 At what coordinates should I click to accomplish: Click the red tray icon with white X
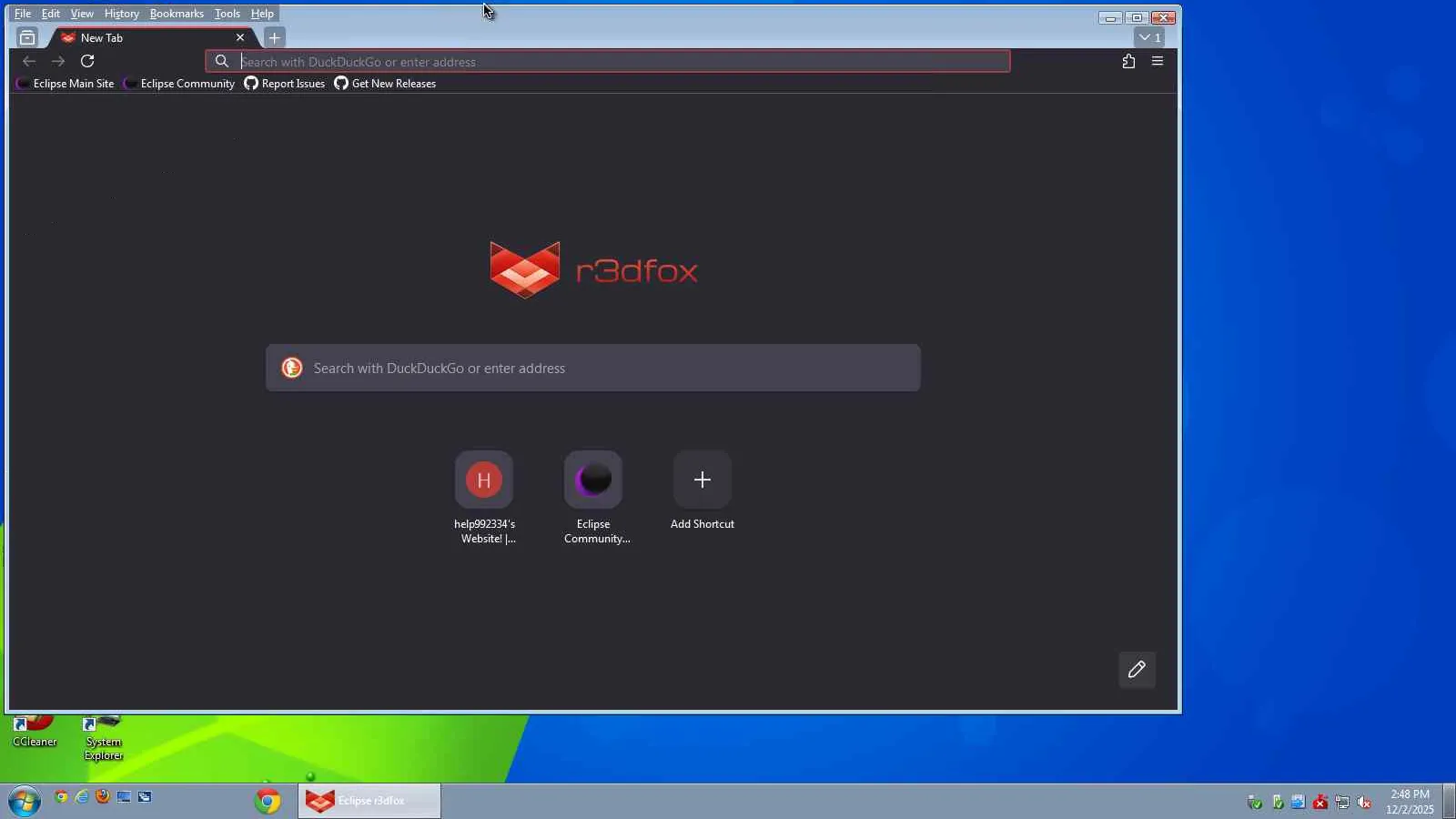pyautogui.click(x=1320, y=802)
